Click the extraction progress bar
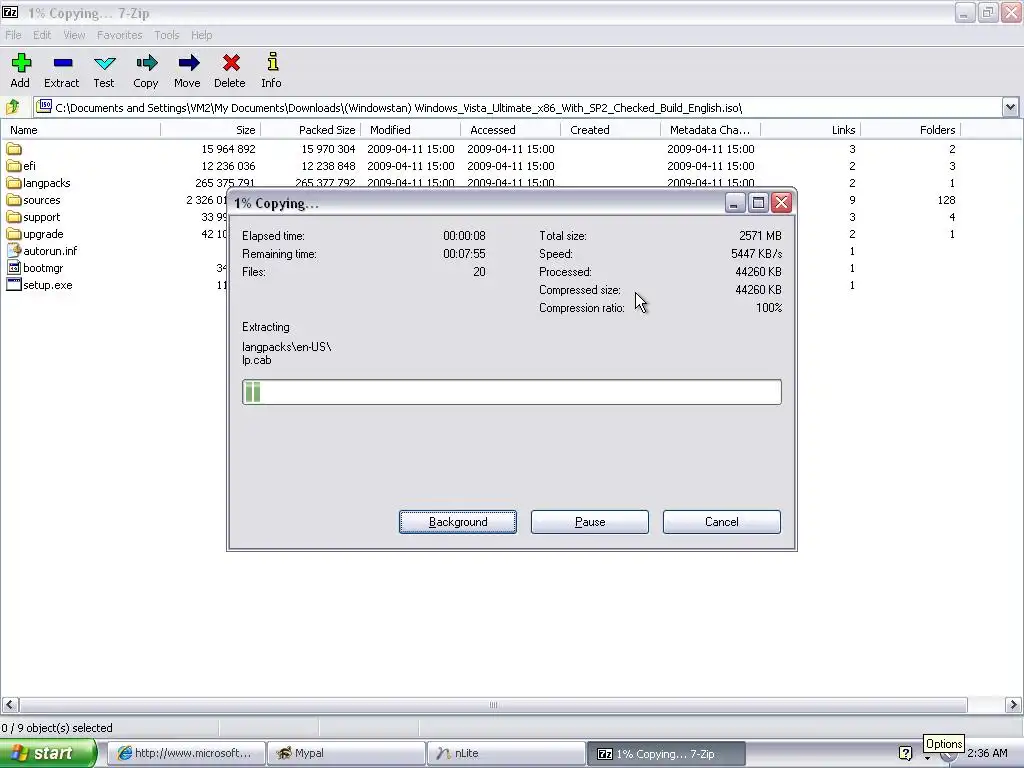 point(511,392)
